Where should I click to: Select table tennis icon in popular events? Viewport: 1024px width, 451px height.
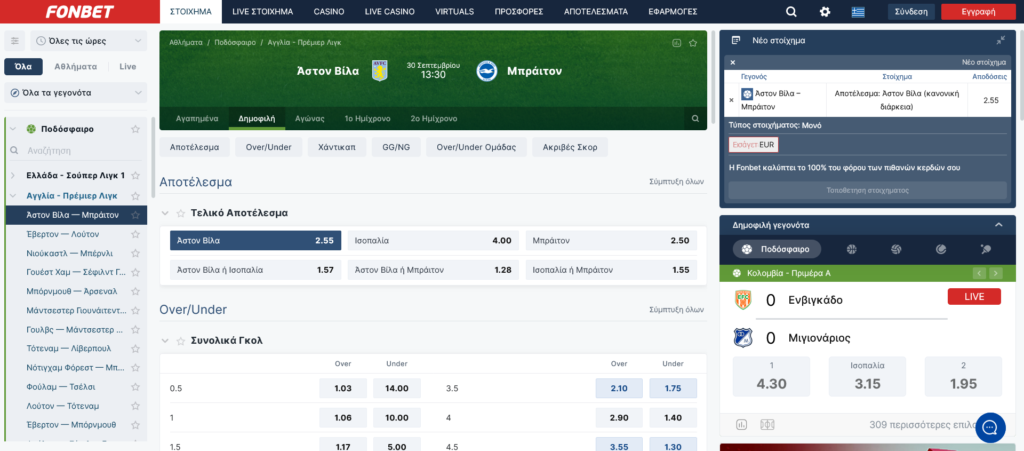tap(985, 249)
